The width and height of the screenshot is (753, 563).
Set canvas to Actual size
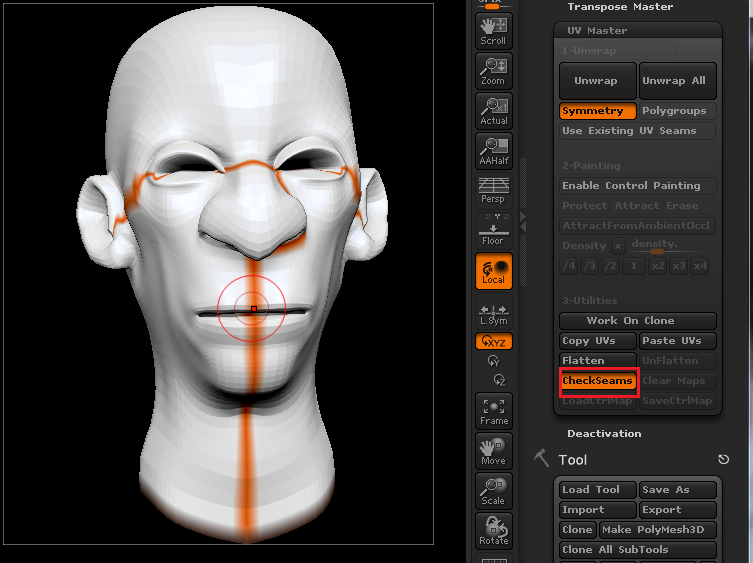[494, 110]
